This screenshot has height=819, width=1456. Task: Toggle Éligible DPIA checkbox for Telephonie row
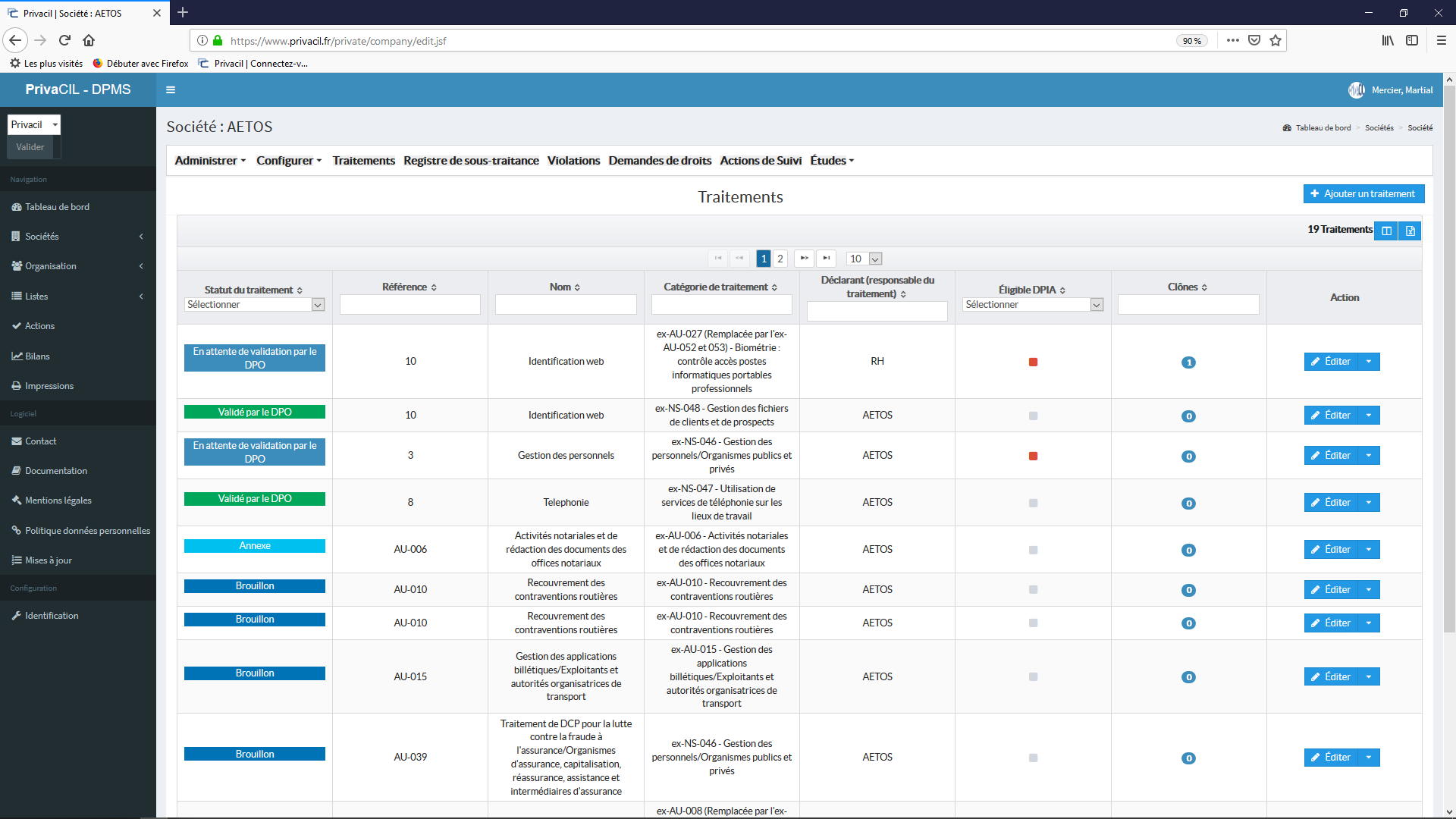click(x=1033, y=502)
